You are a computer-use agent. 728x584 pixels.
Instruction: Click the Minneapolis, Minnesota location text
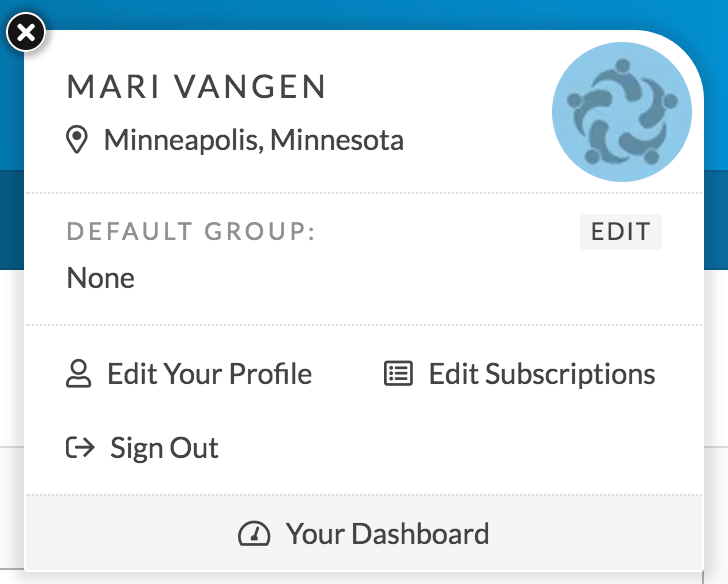click(x=254, y=140)
